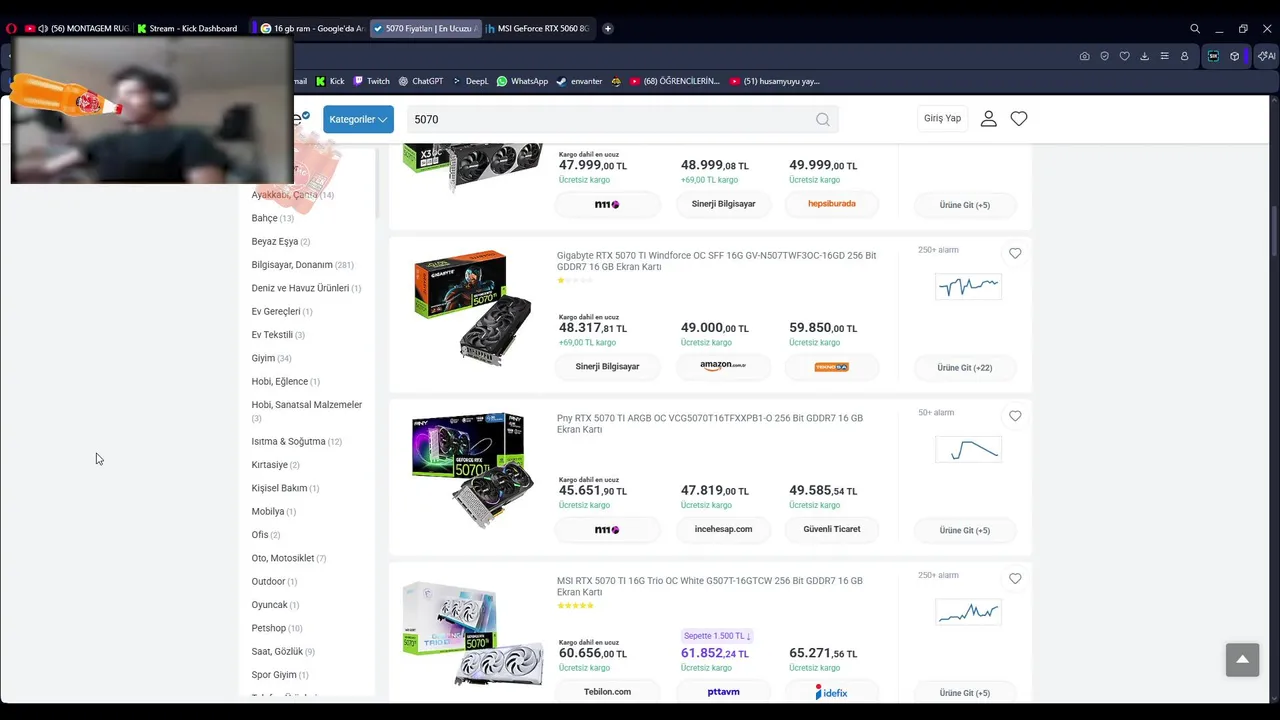Open browser downloads icon in toolbar
Image resolution: width=1280 pixels, height=720 pixels.
coord(1144,56)
